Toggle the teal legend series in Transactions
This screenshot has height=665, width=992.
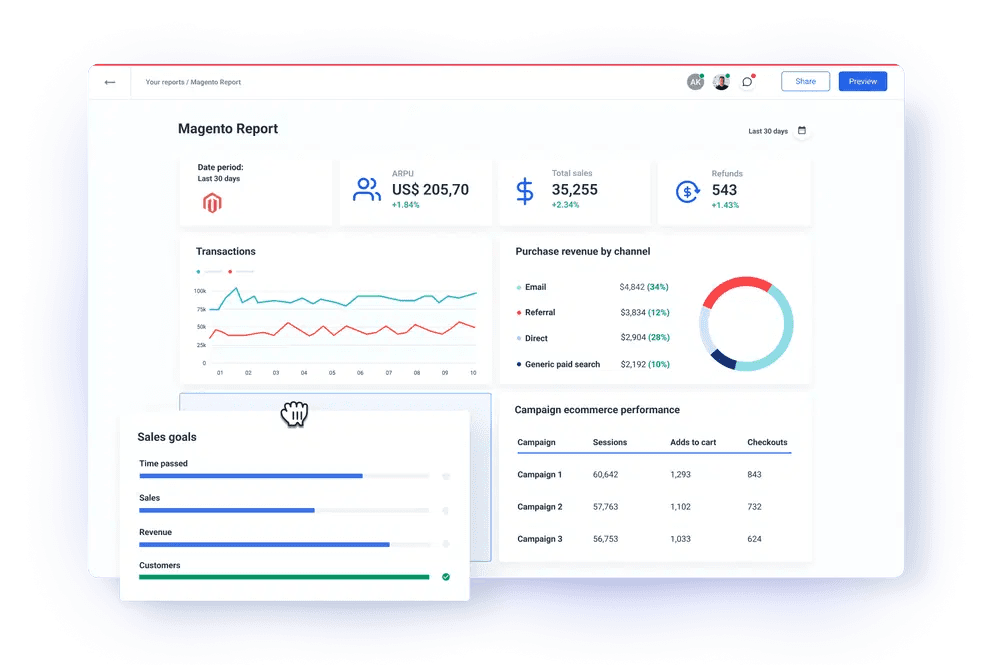209,271
